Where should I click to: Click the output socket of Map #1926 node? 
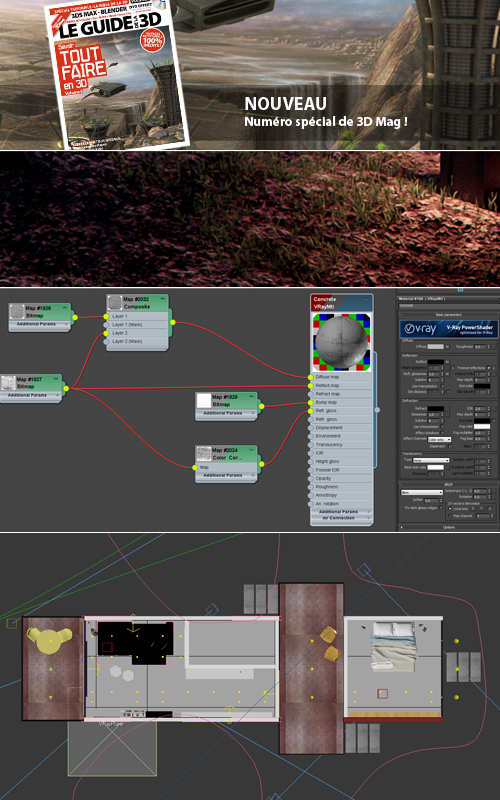pyautogui.click(x=74, y=317)
